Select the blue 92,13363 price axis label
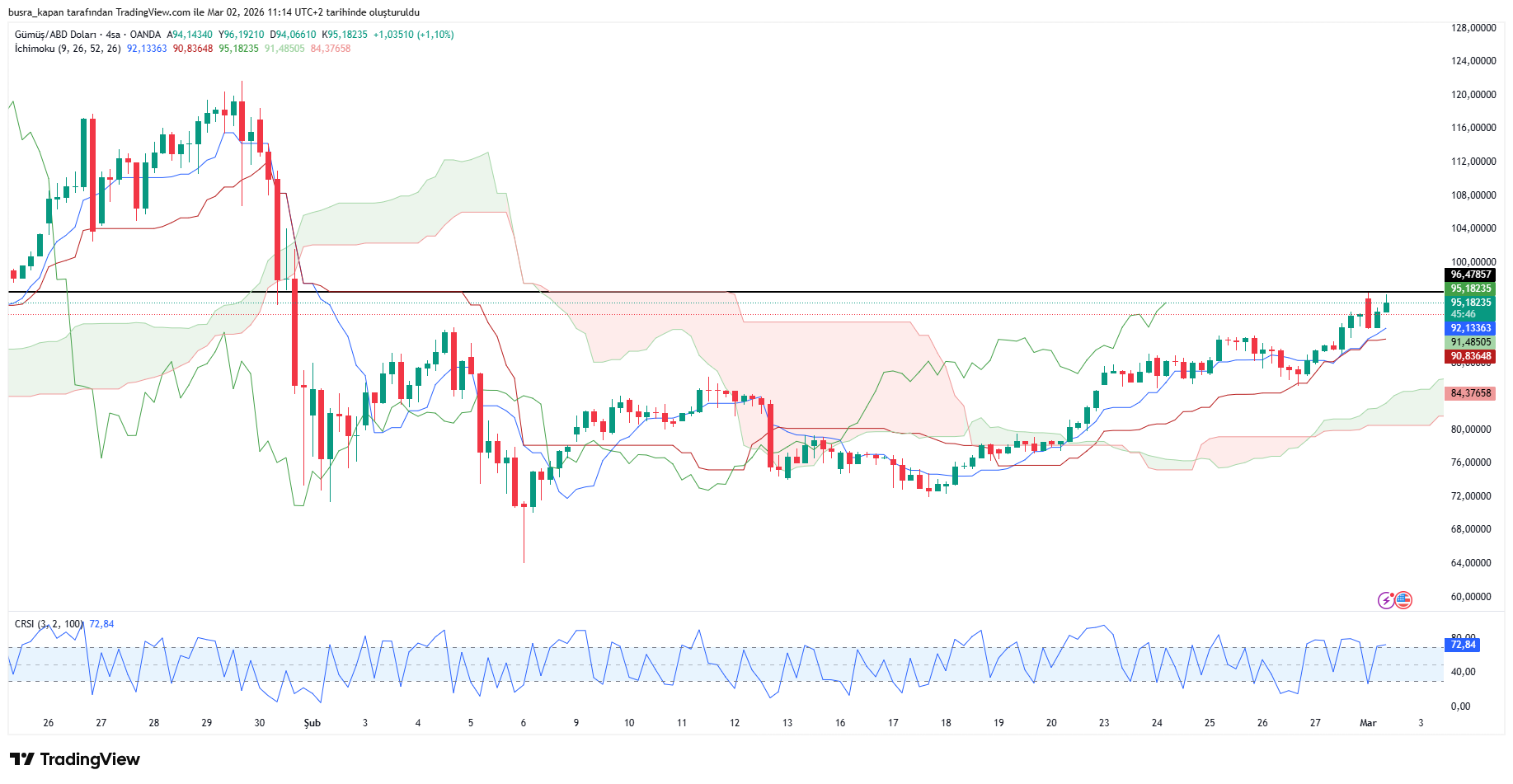Screen dimensions: 1513x784 pos(1470,328)
